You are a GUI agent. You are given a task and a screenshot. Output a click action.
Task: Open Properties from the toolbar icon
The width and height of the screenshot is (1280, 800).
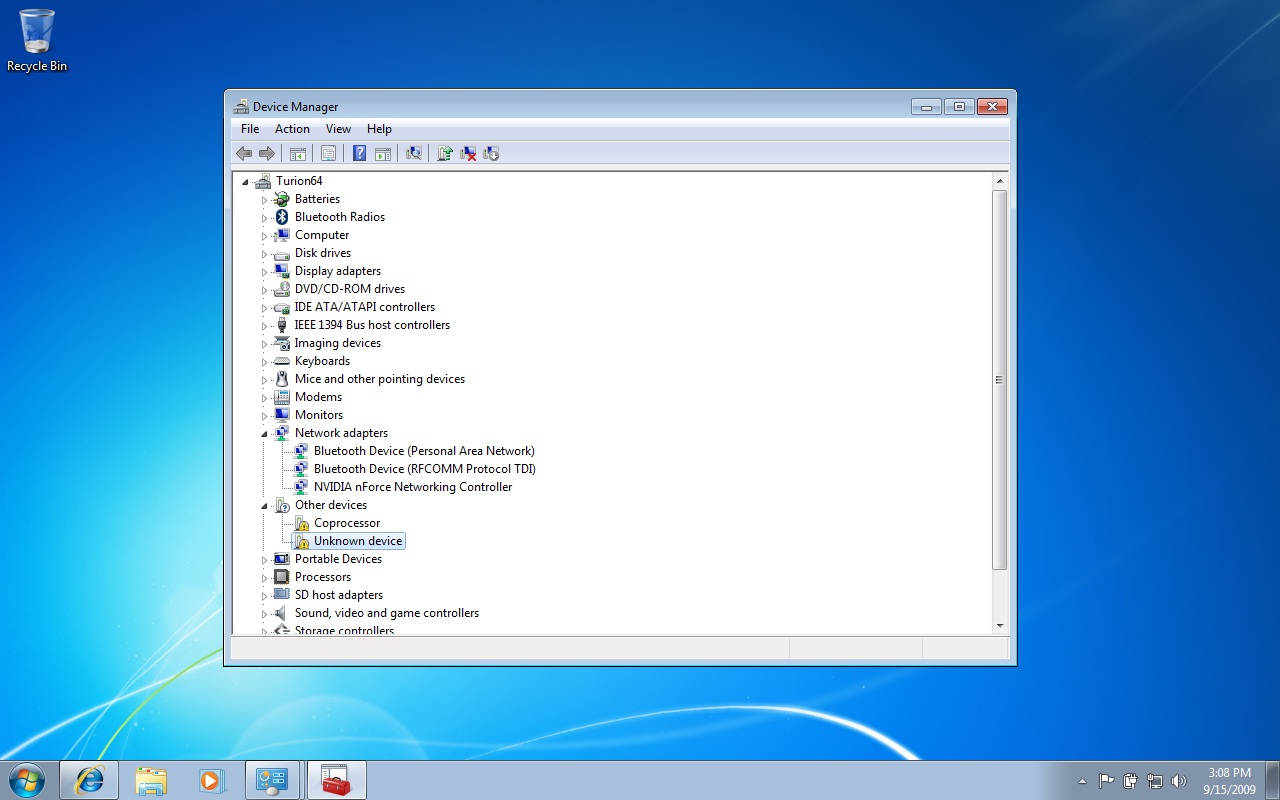[328, 153]
